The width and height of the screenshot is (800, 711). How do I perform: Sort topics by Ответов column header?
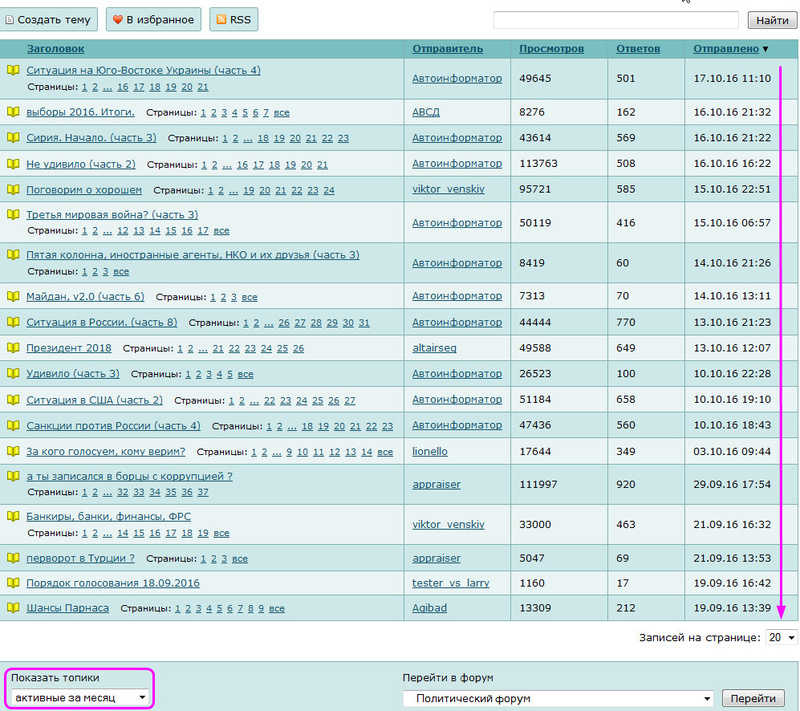pos(638,48)
